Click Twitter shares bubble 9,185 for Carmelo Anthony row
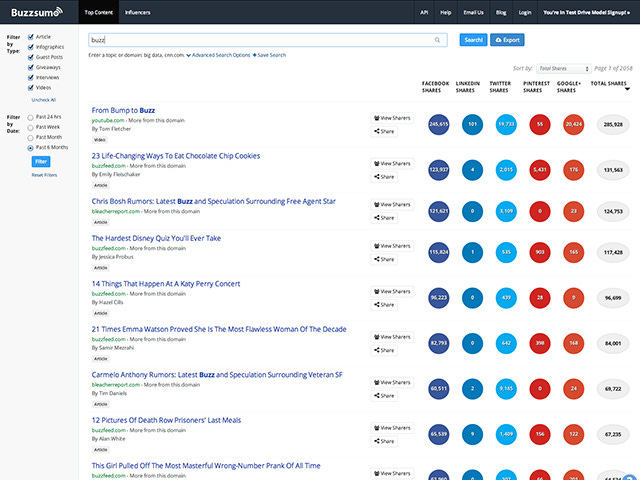The height and width of the screenshot is (480, 640). click(x=506, y=389)
